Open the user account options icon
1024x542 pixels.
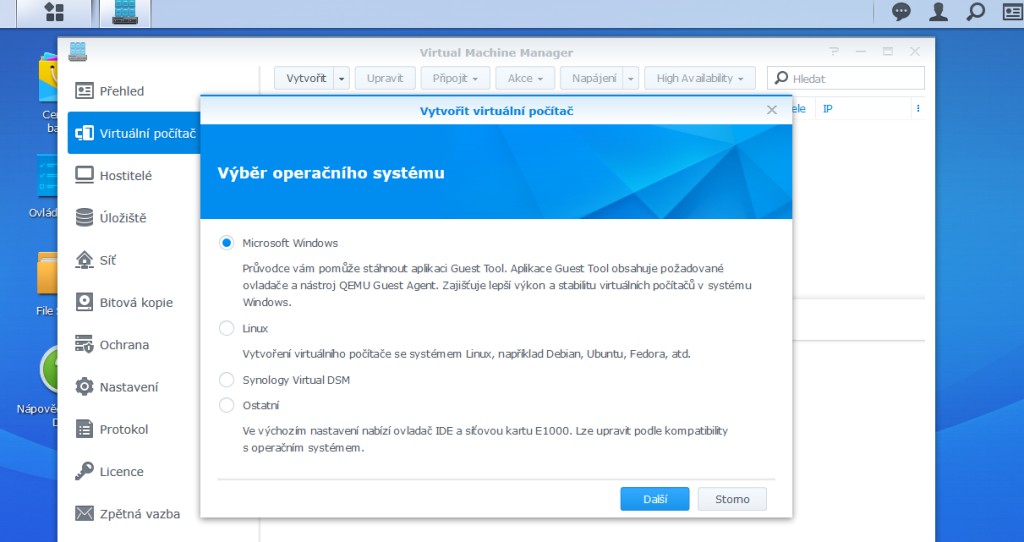(x=938, y=12)
